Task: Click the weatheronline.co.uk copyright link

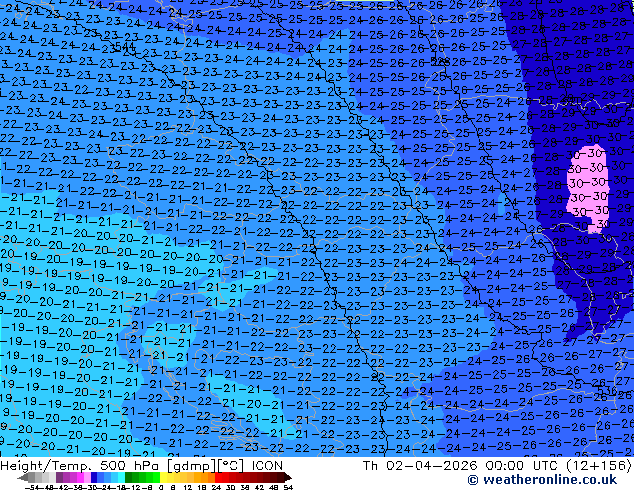Action: pyautogui.click(x=542, y=480)
